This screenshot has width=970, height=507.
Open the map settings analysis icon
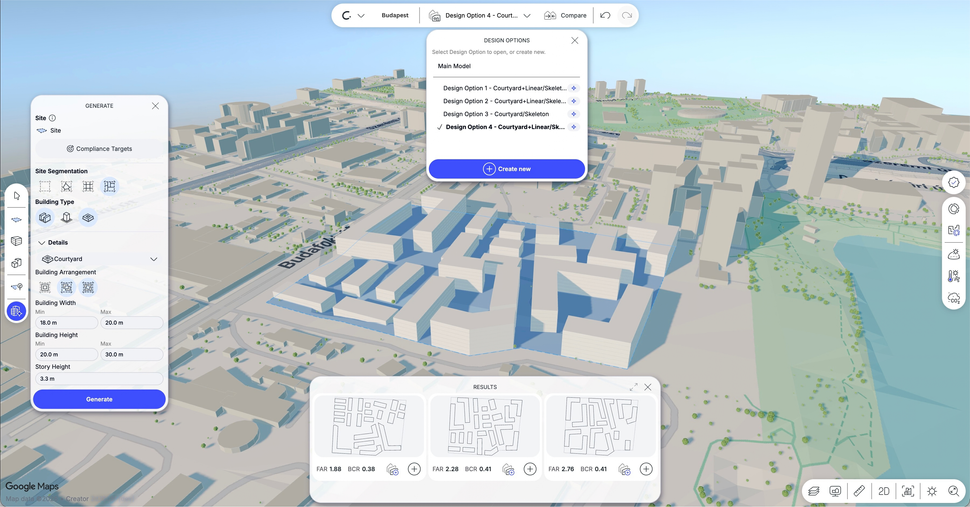point(954,231)
